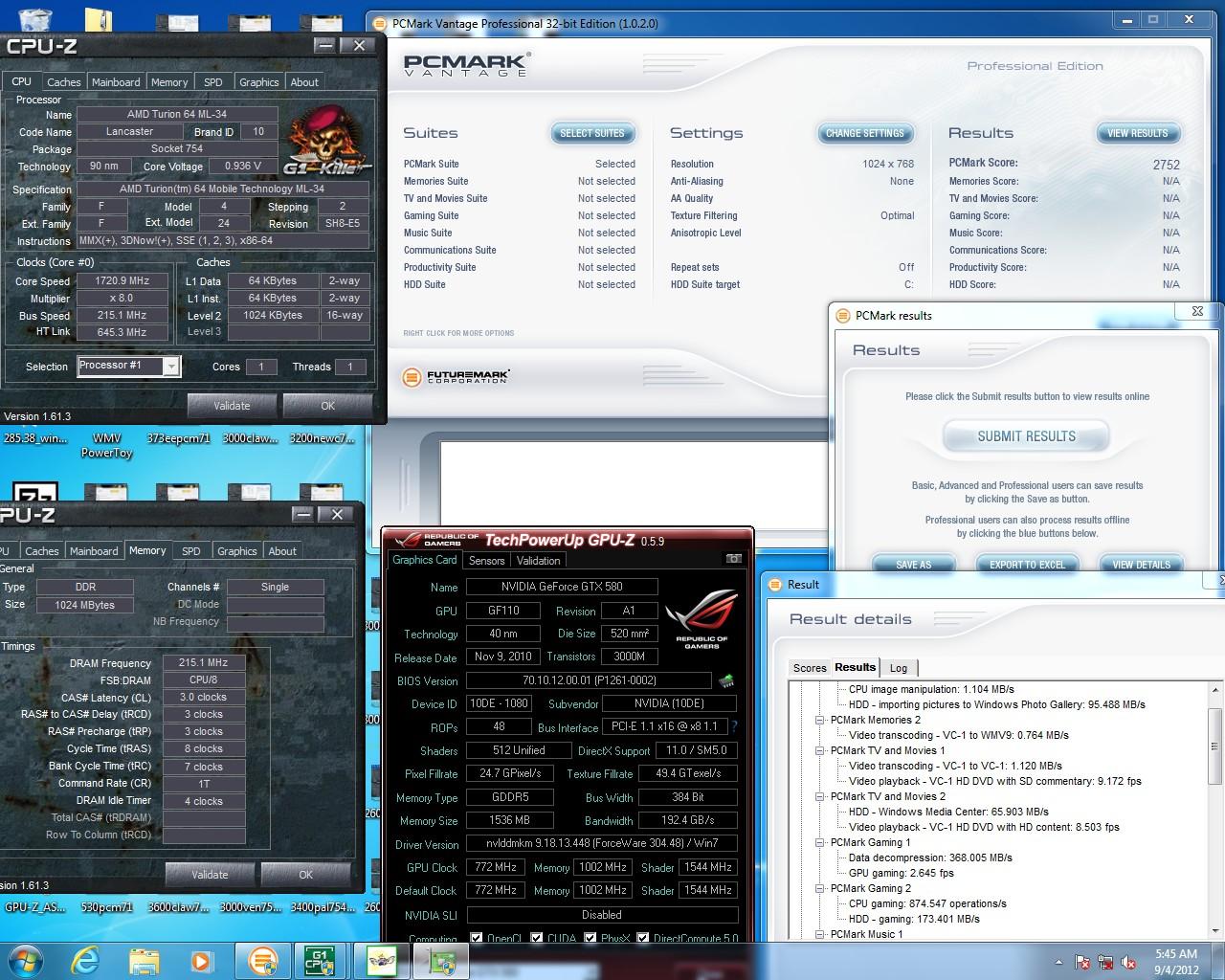Open the Processor #1 selection dropdown
This screenshot has height=980, width=1225.
(170, 366)
